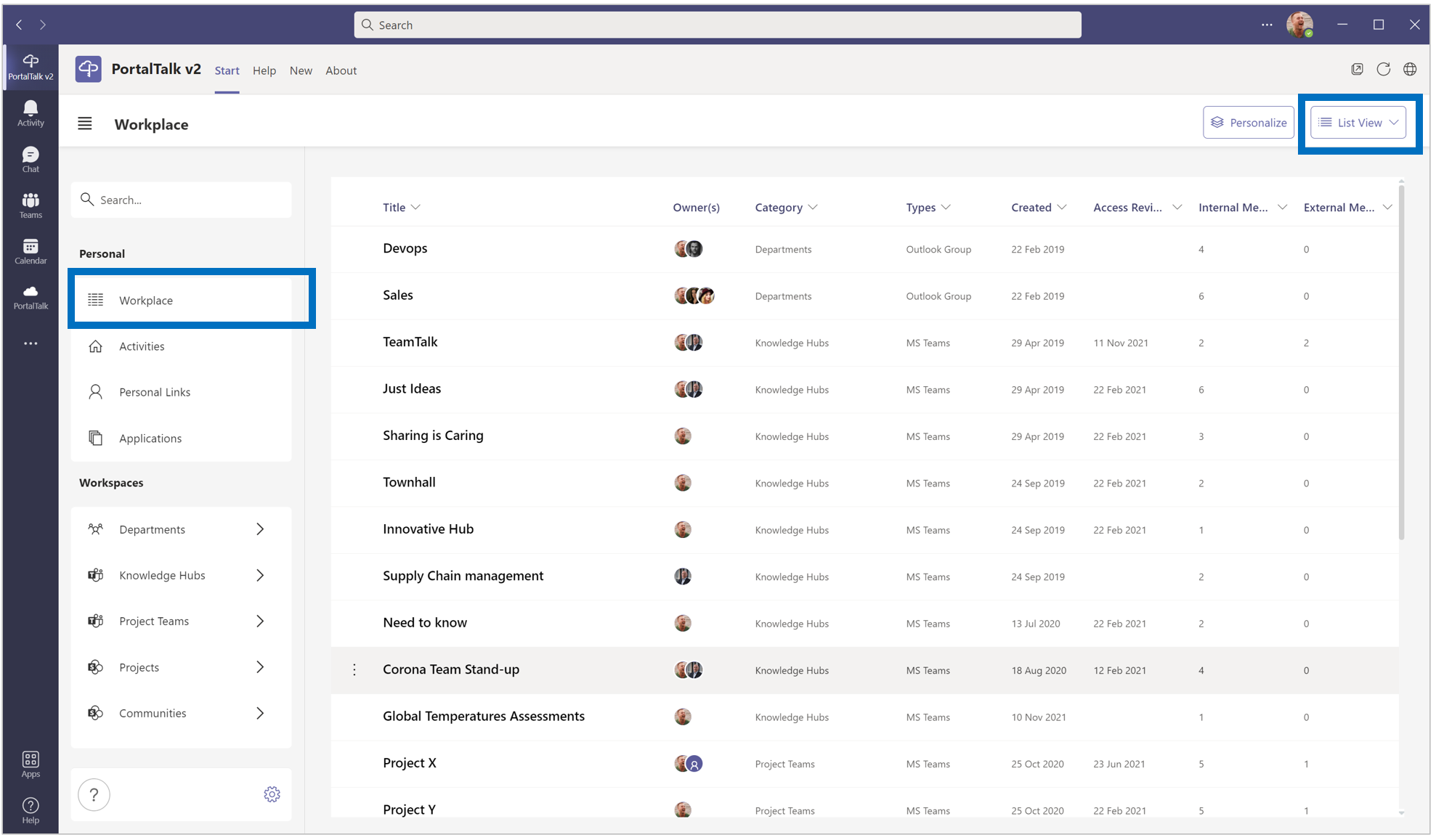Open the Need to know workspace
Image resolution: width=1436 pixels, height=840 pixels.
(425, 623)
